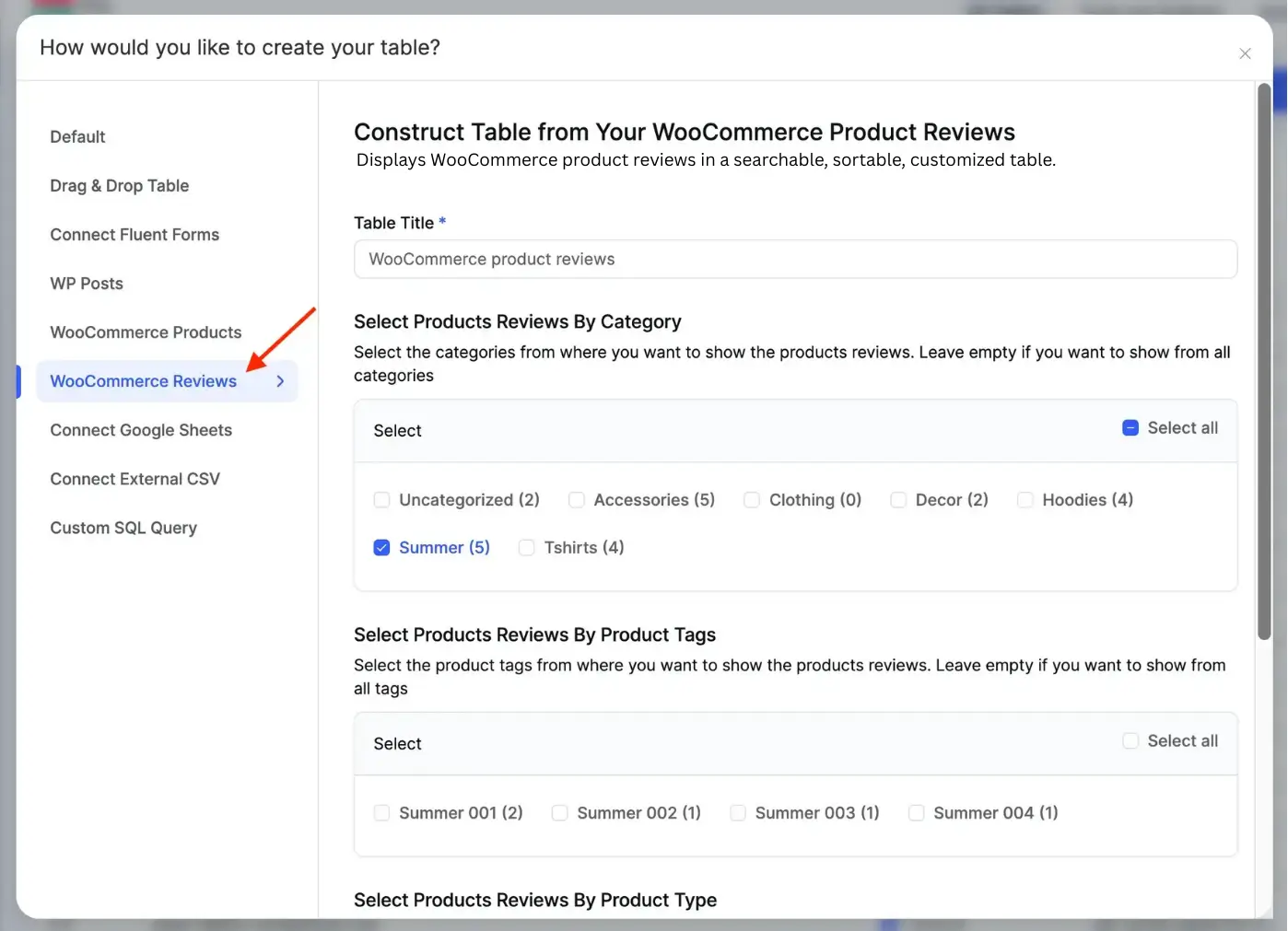
Task: Check the Decor (2) category
Action: pyautogui.click(x=898, y=499)
